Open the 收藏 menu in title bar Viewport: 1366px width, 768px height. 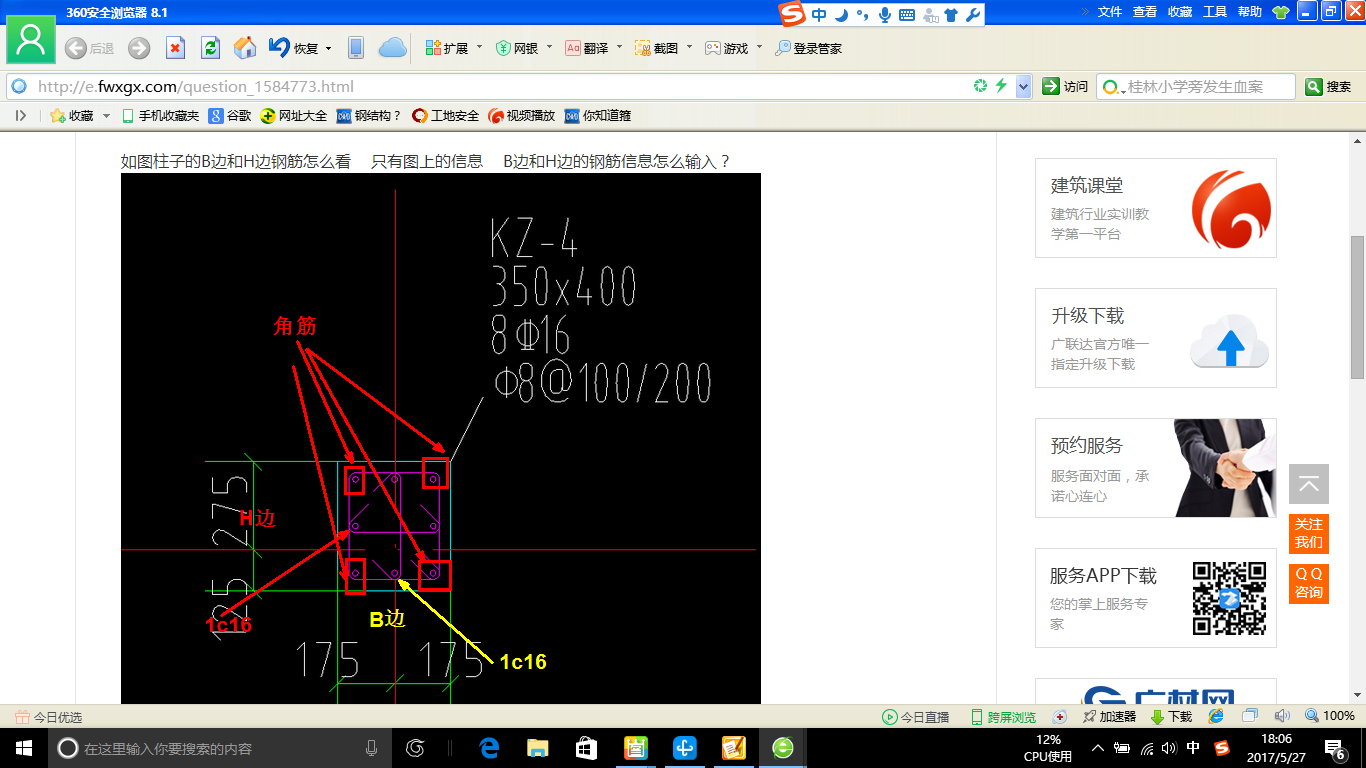click(x=1180, y=12)
